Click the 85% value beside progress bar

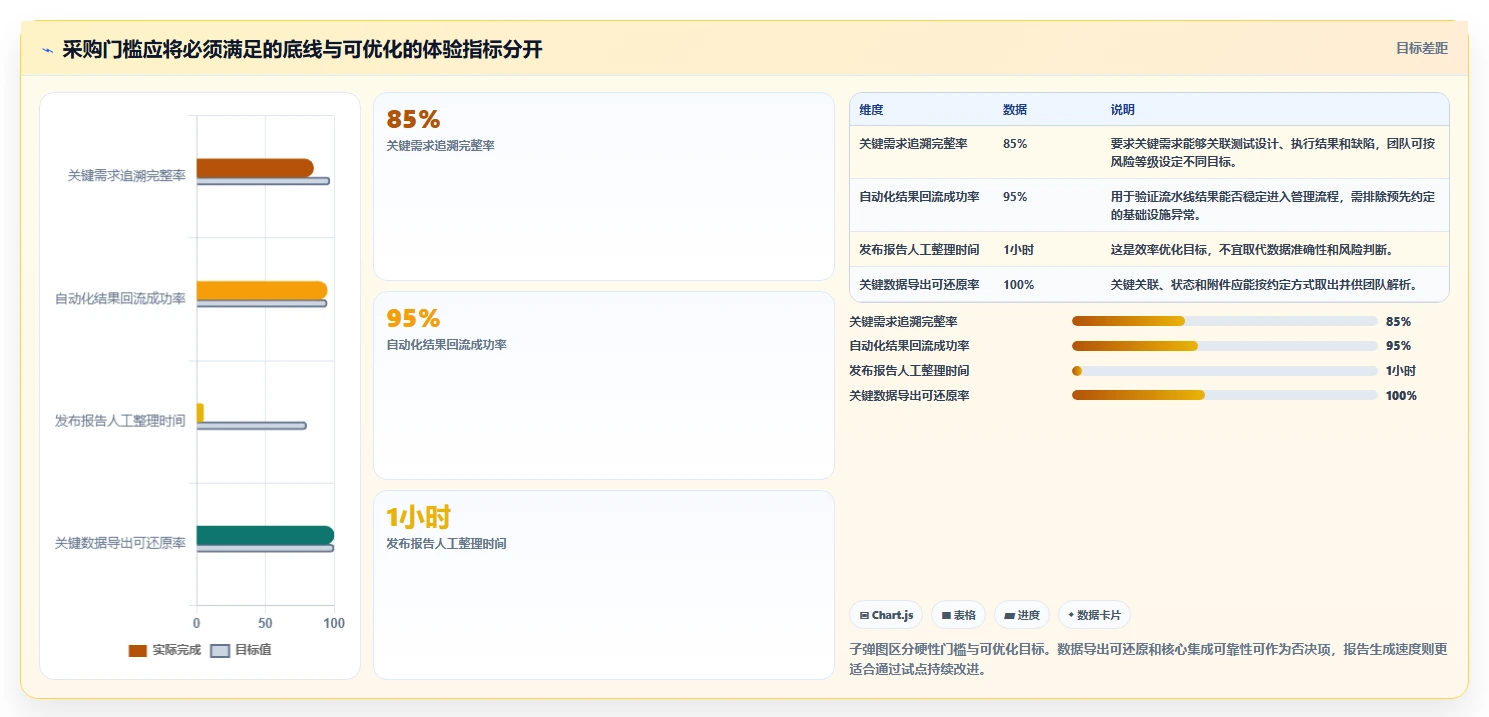pyautogui.click(x=1398, y=321)
